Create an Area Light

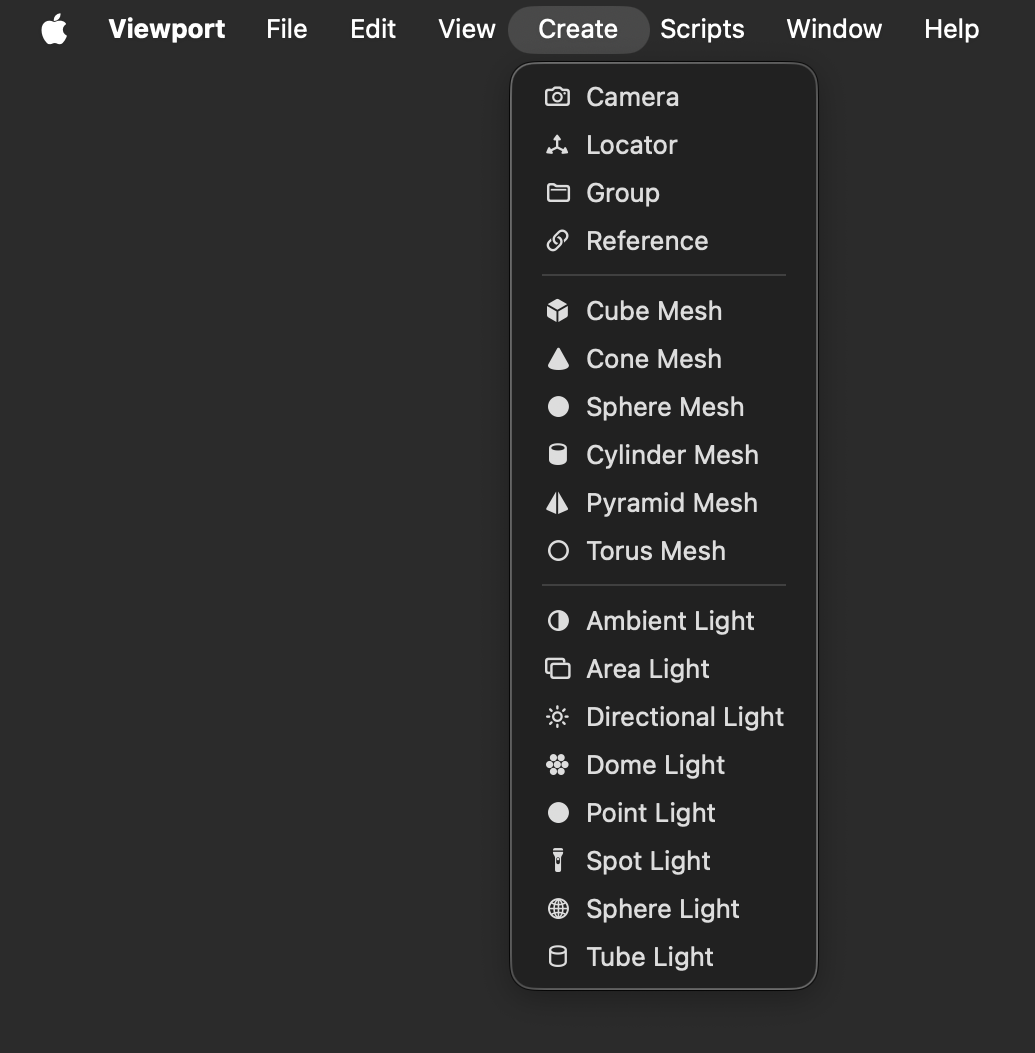pos(664,669)
